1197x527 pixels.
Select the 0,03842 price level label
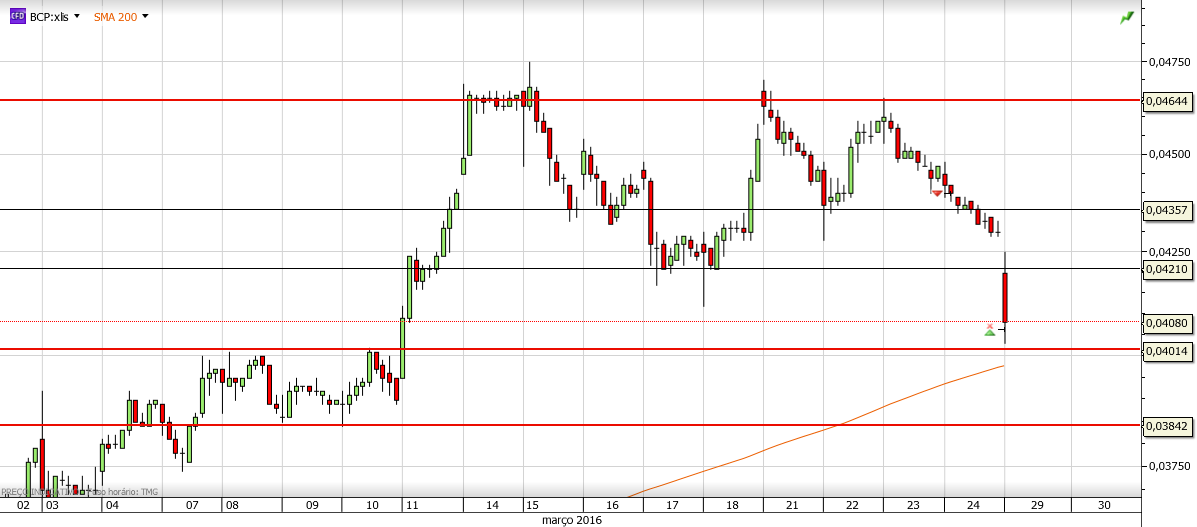(x=1168, y=425)
